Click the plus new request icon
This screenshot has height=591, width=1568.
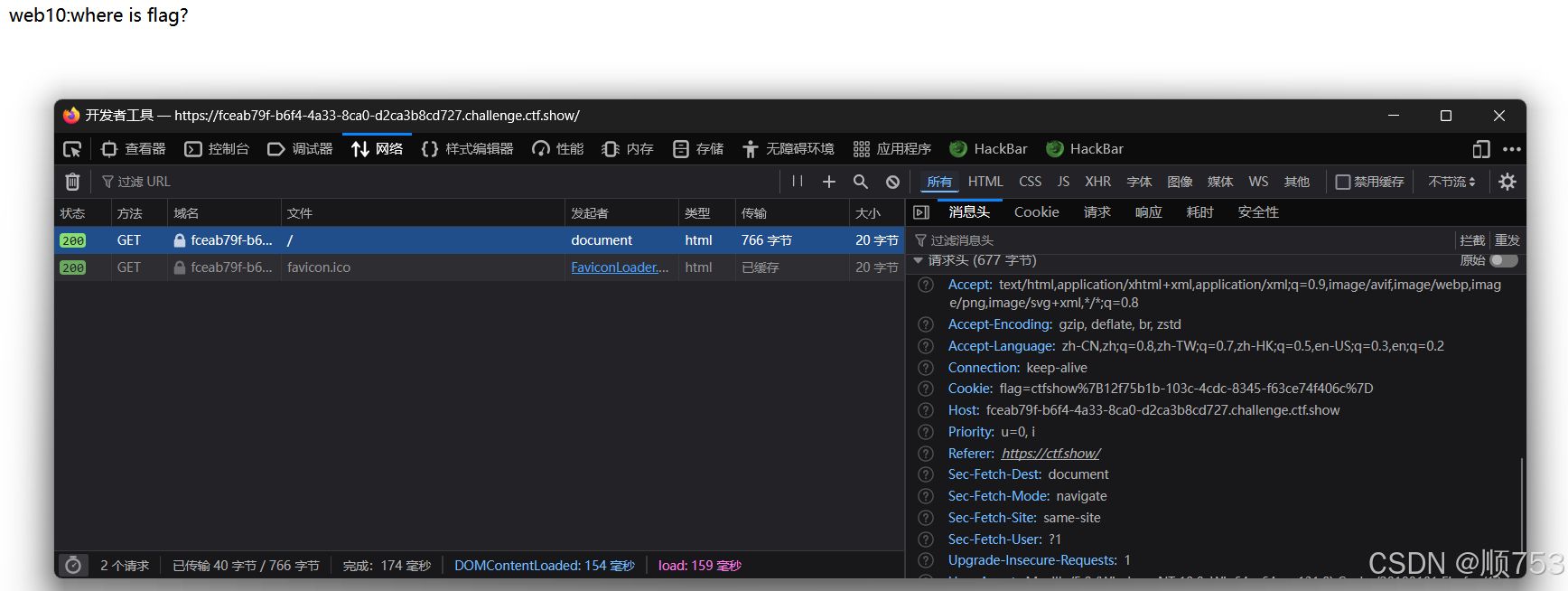(x=829, y=182)
